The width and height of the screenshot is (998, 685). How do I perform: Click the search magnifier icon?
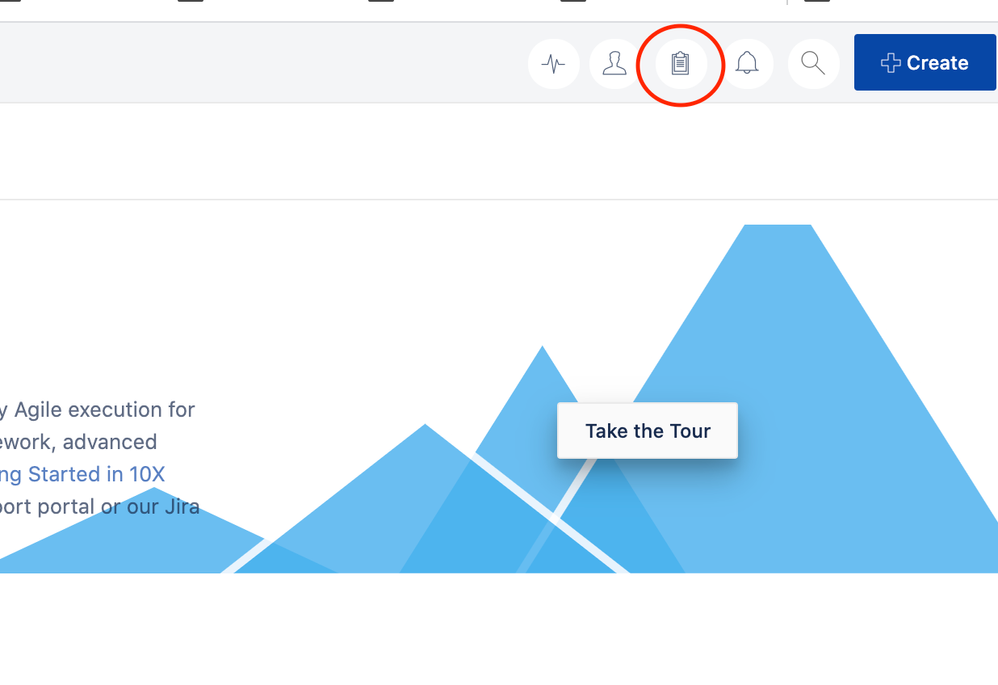[813, 63]
